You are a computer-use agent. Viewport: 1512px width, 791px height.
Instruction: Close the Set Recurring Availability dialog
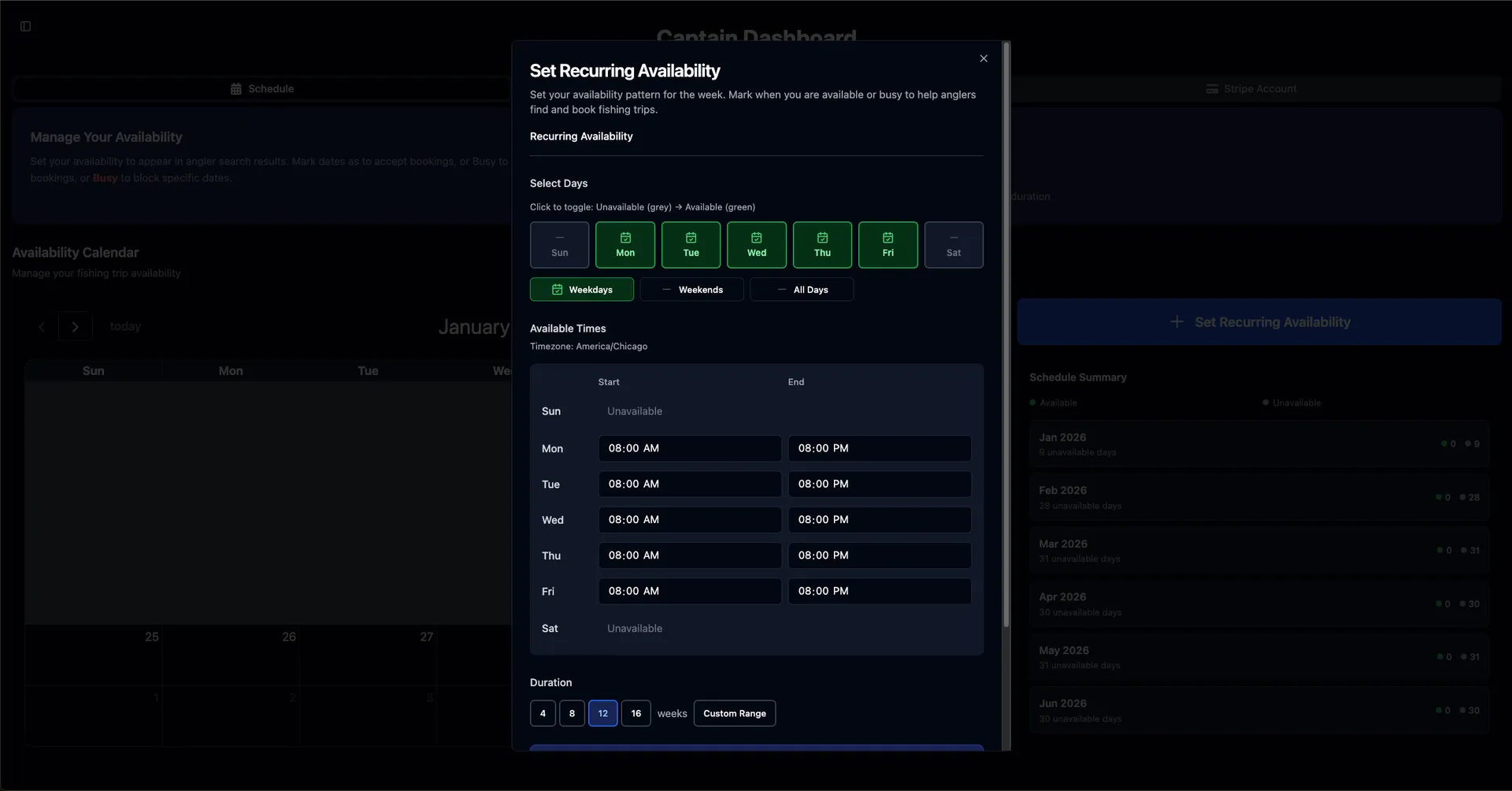pos(983,58)
